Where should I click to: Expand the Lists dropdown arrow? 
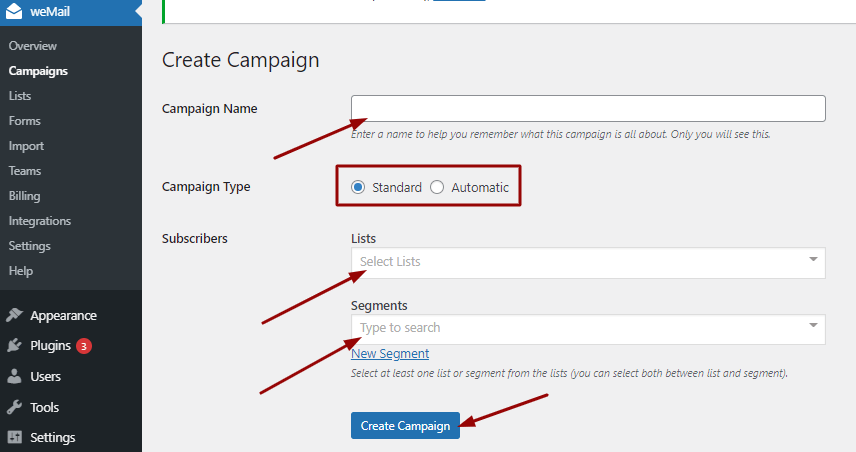(813, 259)
